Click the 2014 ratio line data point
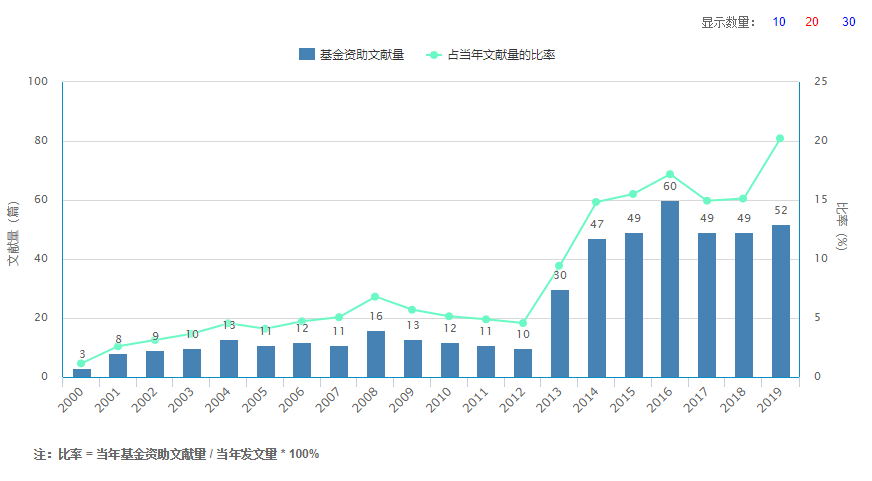The image size is (872, 481). coord(596,202)
